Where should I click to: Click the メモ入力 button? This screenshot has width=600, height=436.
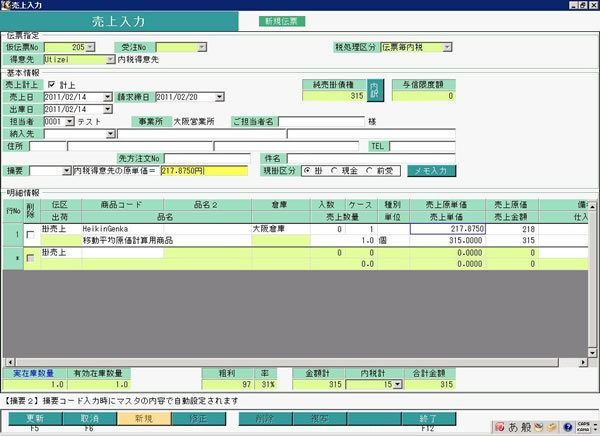pos(432,171)
